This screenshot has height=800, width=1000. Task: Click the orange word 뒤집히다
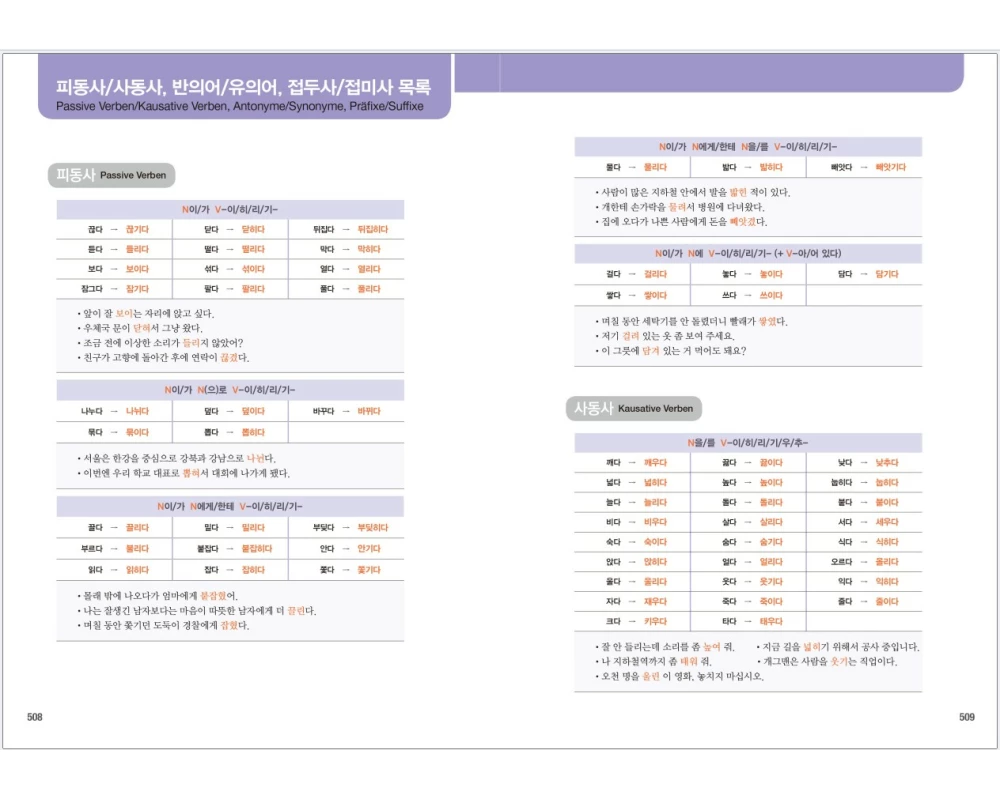pos(372,229)
